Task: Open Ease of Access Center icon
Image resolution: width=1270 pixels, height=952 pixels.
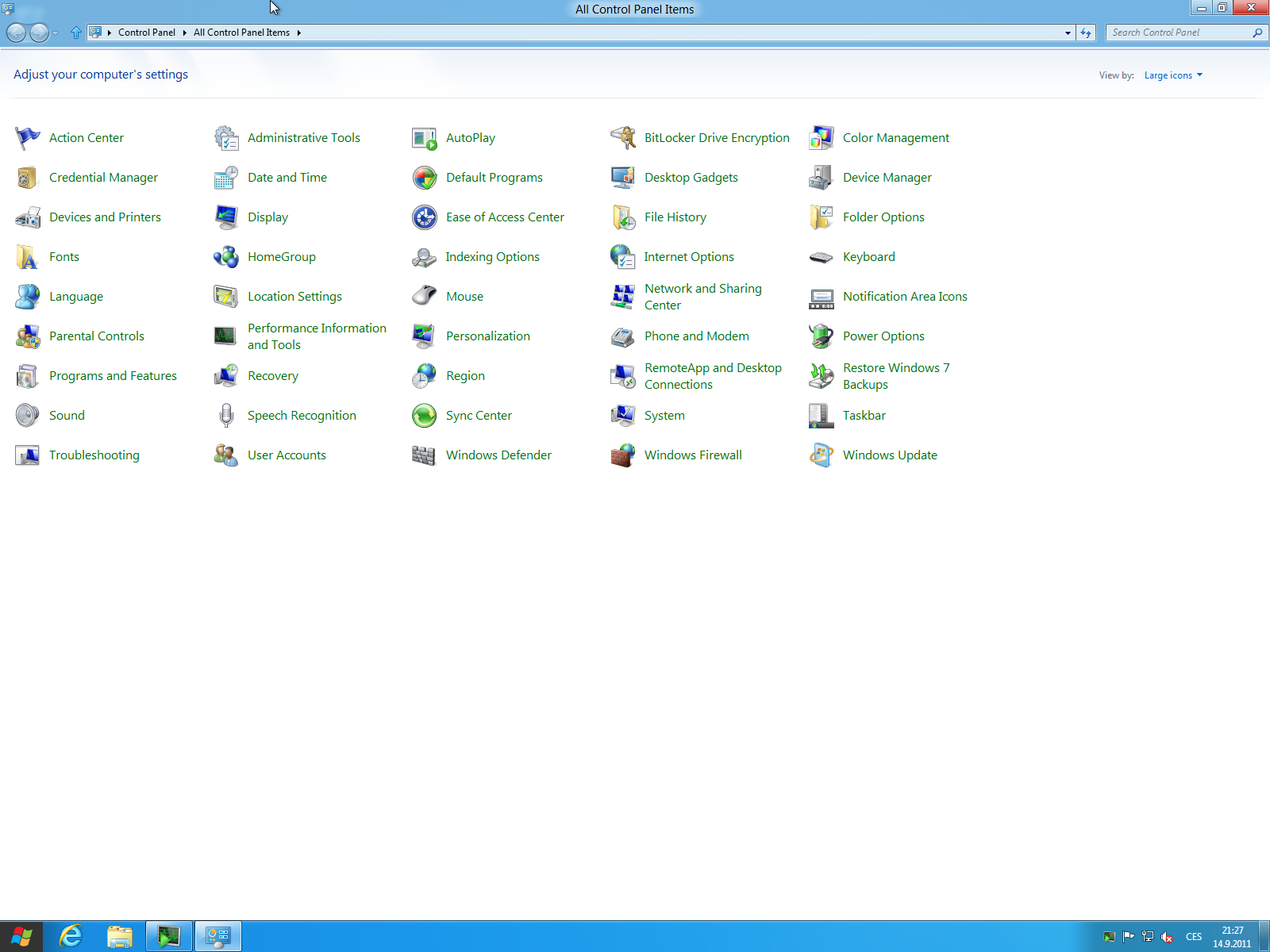Action: point(425,217)
